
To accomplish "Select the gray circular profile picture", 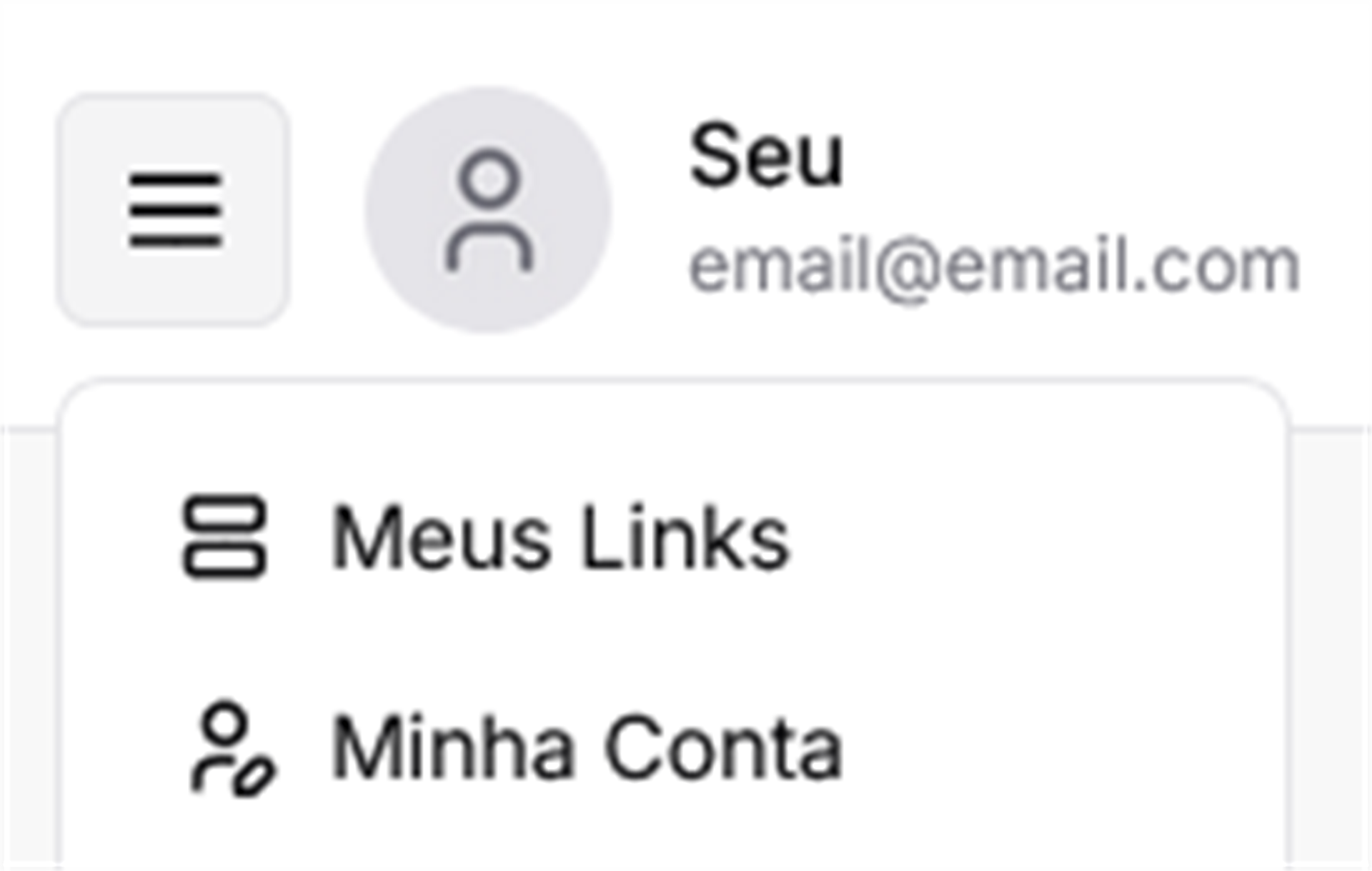I will tap(488, 210).
